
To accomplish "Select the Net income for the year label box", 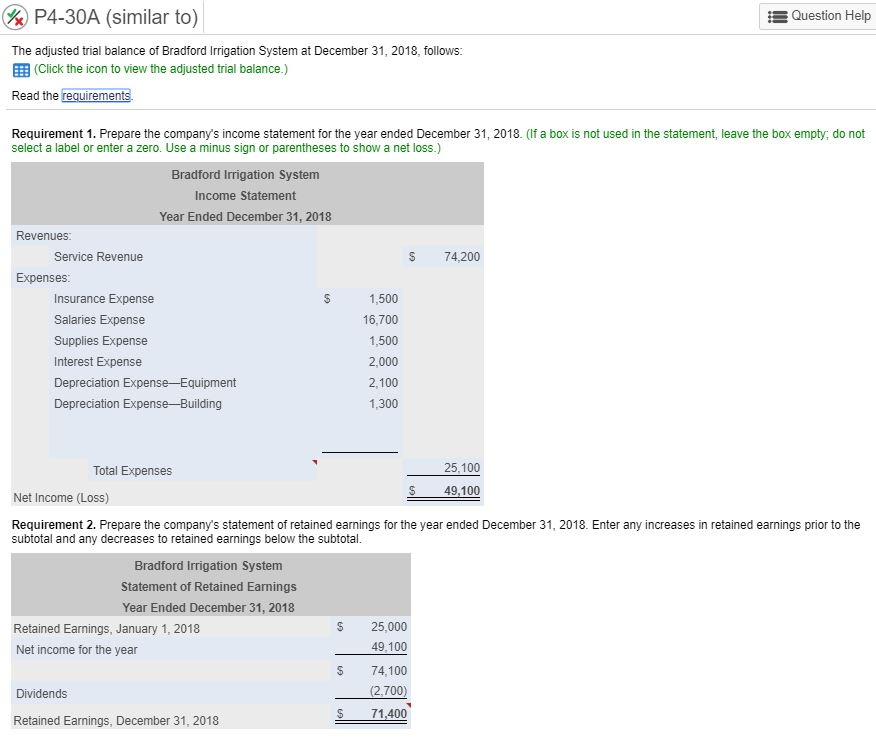I will point(170,649).
